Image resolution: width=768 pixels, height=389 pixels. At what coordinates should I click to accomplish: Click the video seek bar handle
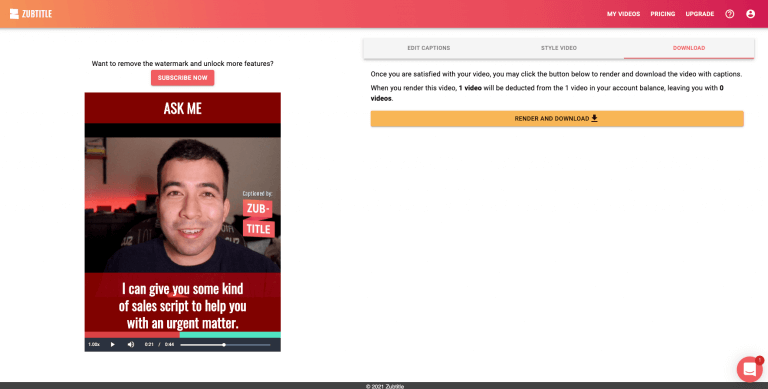coord(224,345)
